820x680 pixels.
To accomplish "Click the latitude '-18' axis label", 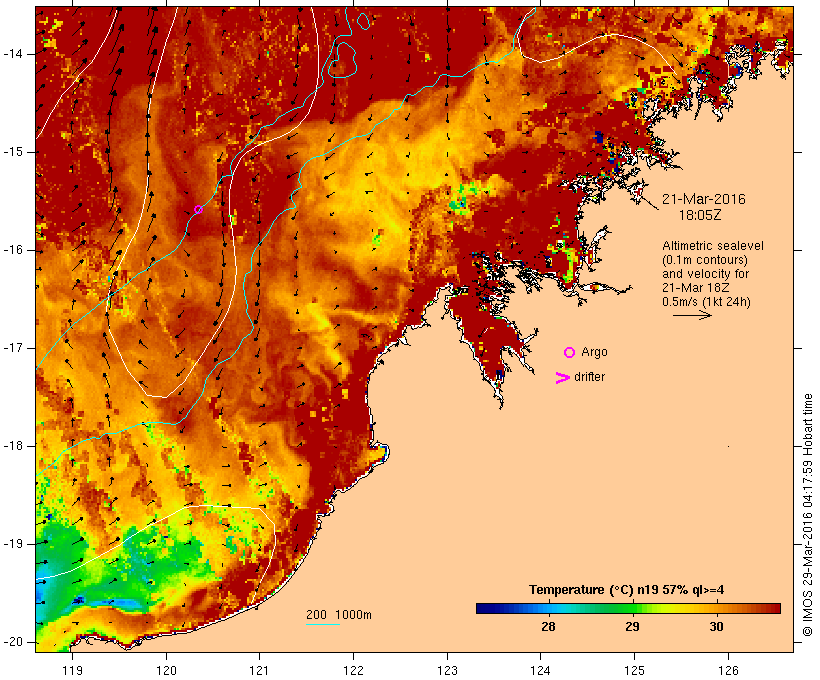I will (13, 446).
